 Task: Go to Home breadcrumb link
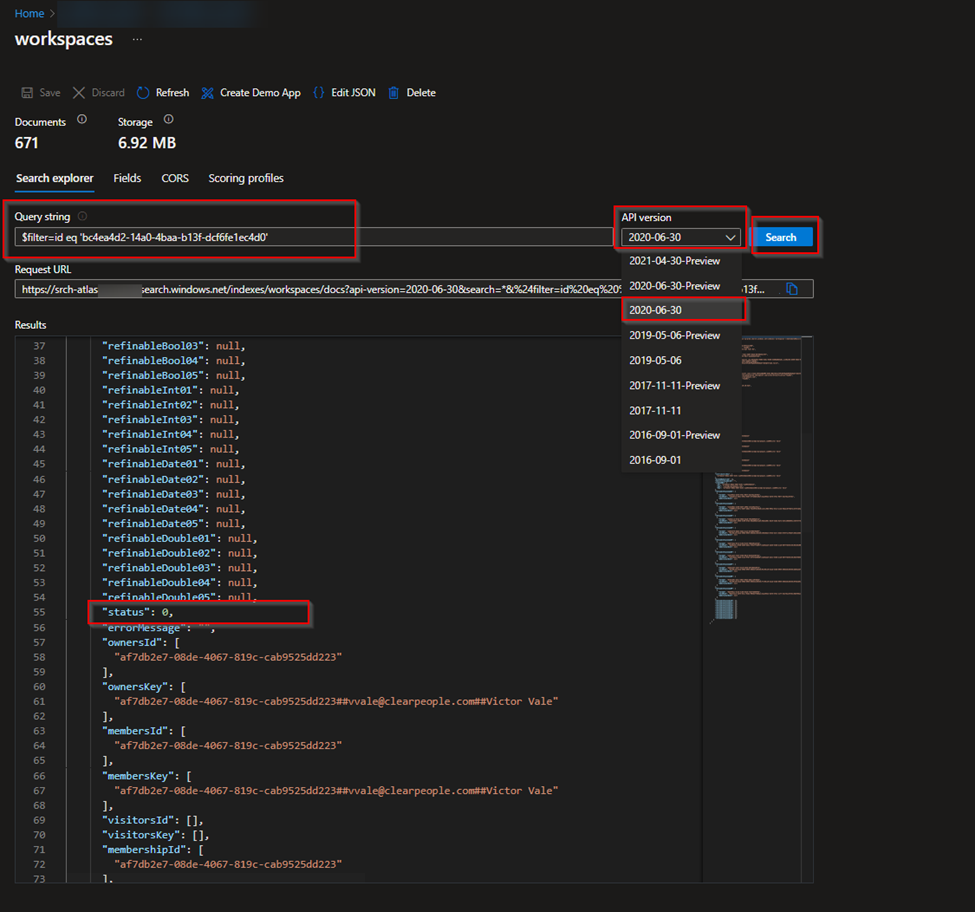[x=29, y=13]
